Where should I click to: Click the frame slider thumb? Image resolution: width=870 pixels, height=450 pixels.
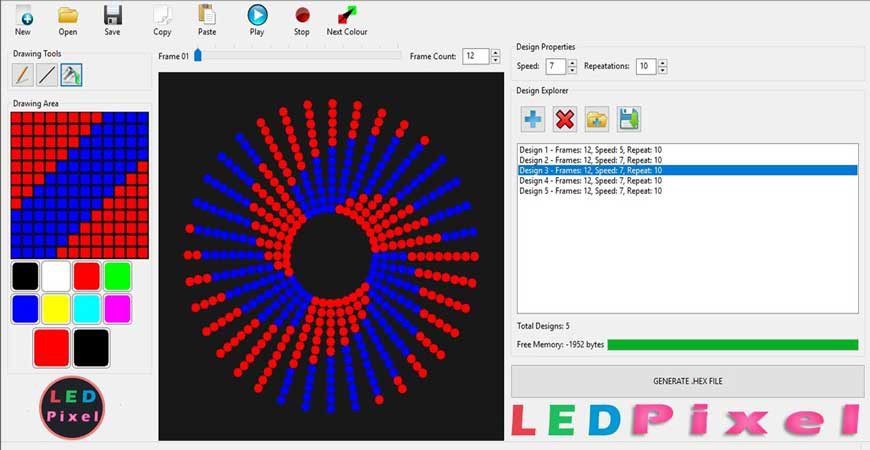point(198,55)
